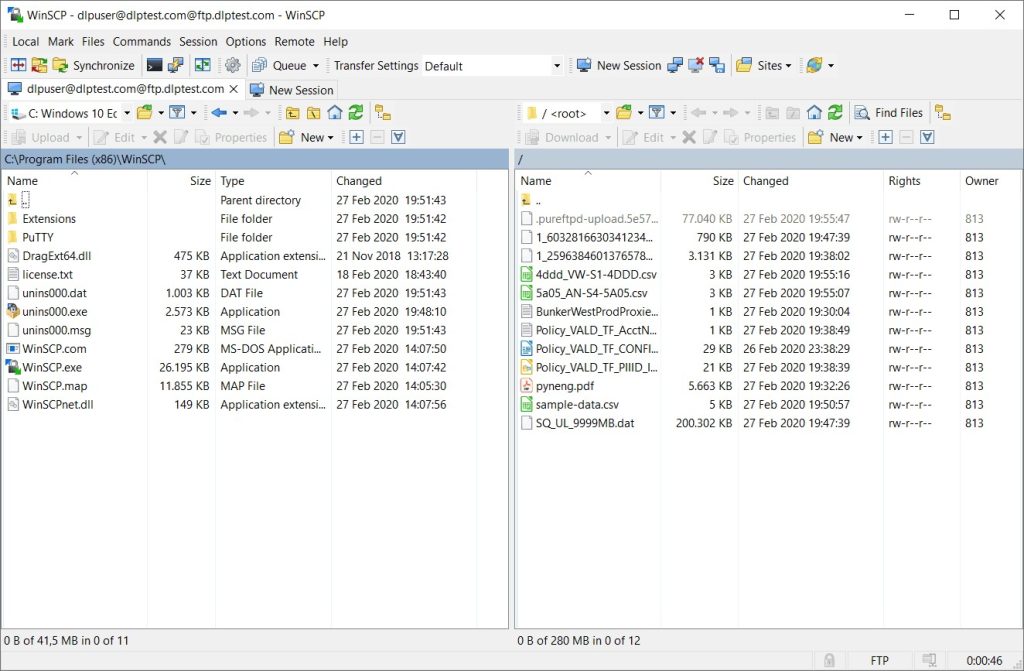
Task: Expand the Queue dropdown arrow
Action: pyautogui.click(x=315, y=65)
